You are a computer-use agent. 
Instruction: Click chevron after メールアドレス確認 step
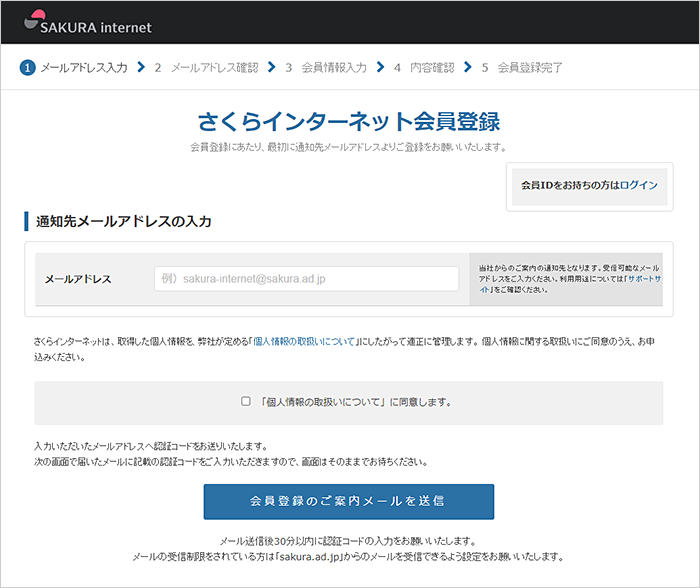[x=271, y=67]
